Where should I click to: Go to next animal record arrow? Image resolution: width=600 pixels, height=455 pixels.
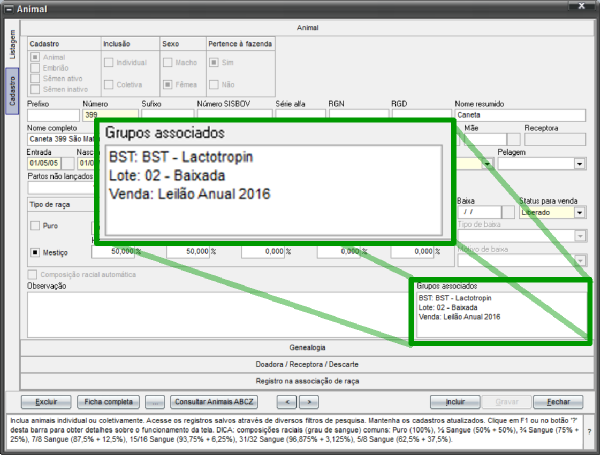[x=309, y=402]
